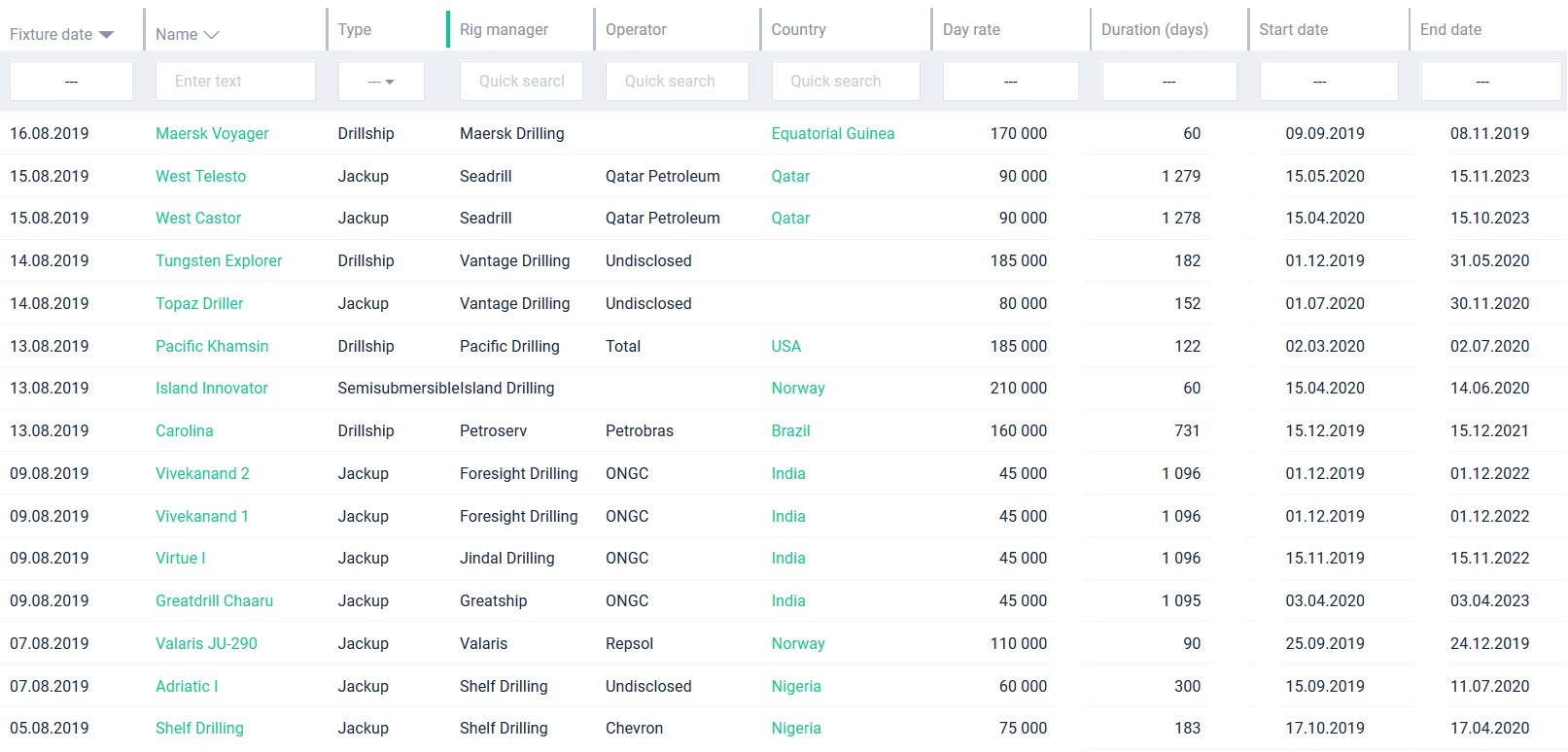
Task: Open the Tungsten Explorer rig link
Action: (219, 261)
